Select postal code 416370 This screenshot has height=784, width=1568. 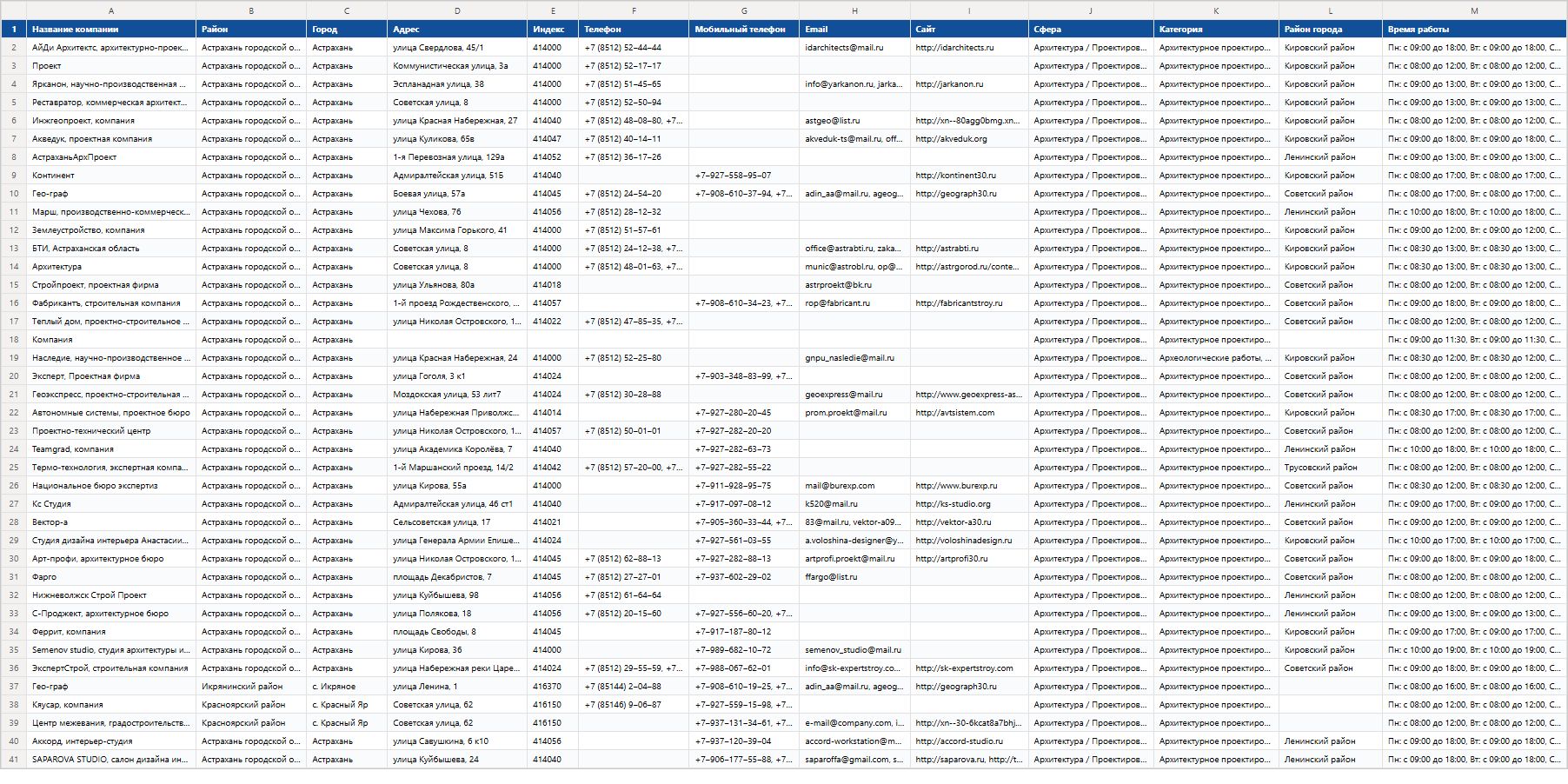click(x=553, y=687)
